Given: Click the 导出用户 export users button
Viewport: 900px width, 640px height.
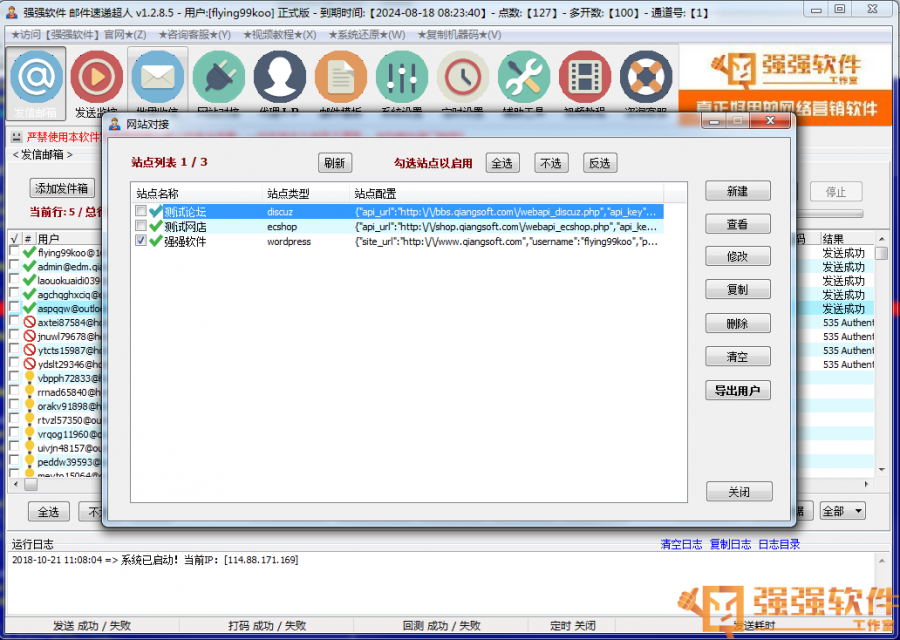Looking at the screenshot, I should coord(738,390).
